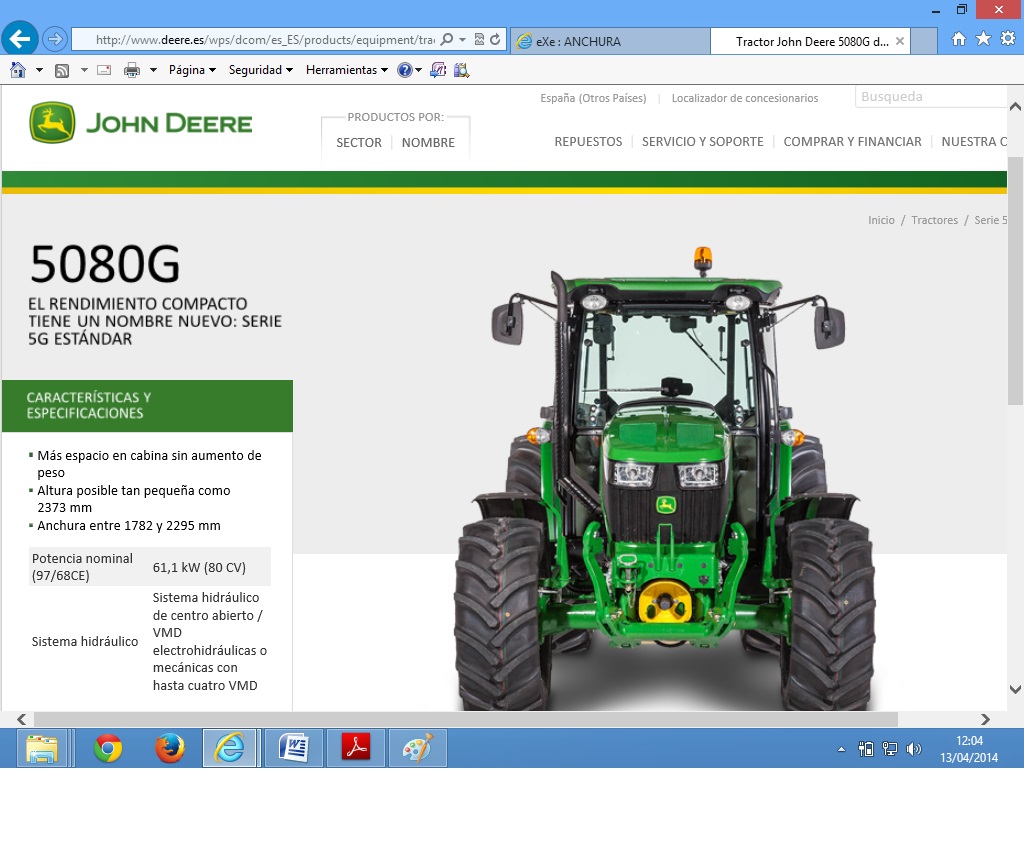Click the command bar Home page icon
Image resolution: width=1024 pixels, height=854 pixels.
tap(18, 70)
